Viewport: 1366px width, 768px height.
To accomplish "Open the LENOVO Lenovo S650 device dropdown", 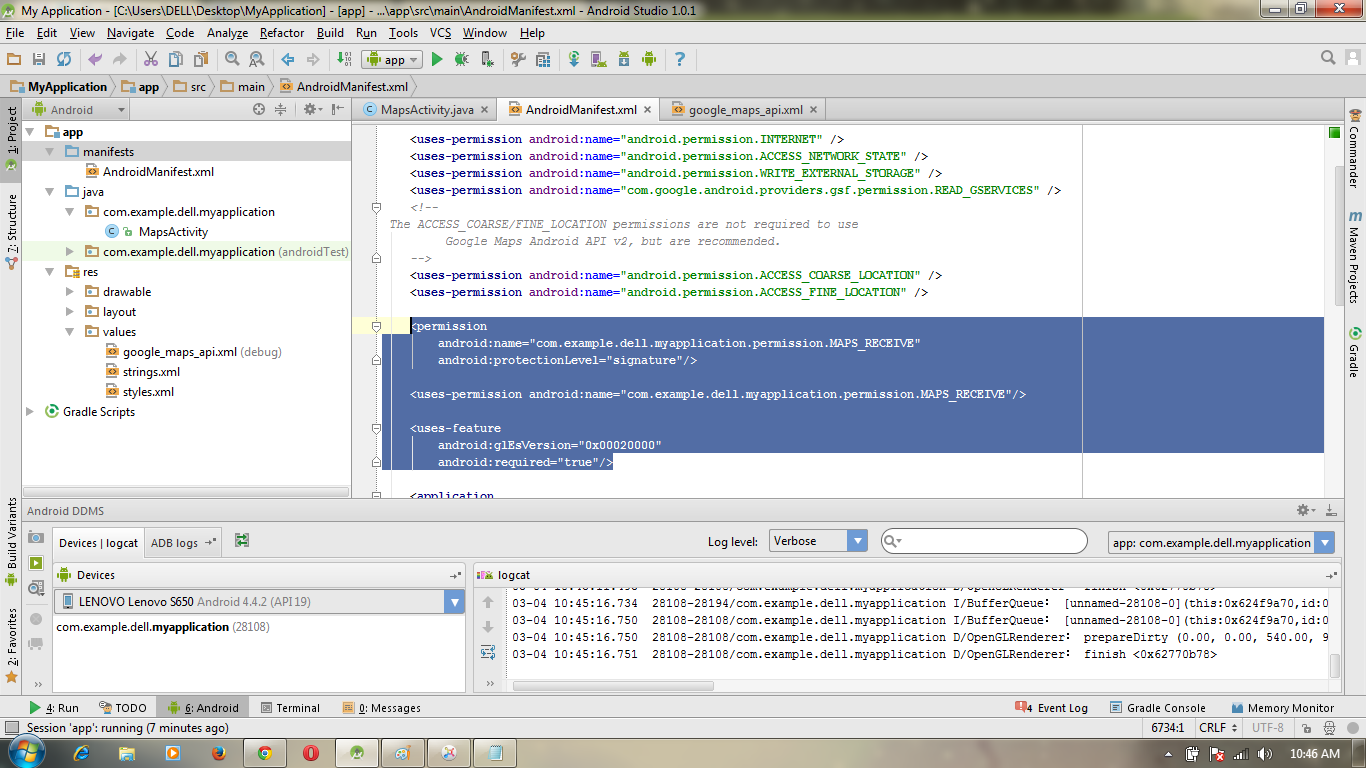I will pyautogui.click(x=260, y=602).
